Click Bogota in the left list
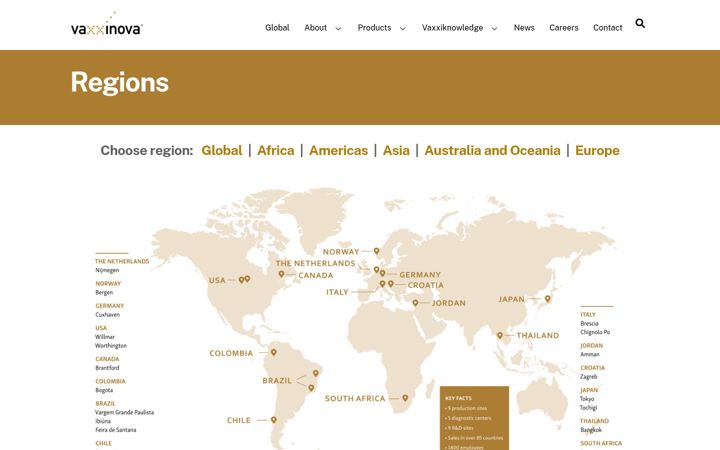The height and width of the screenshot is (450, 720). [104, 390]
